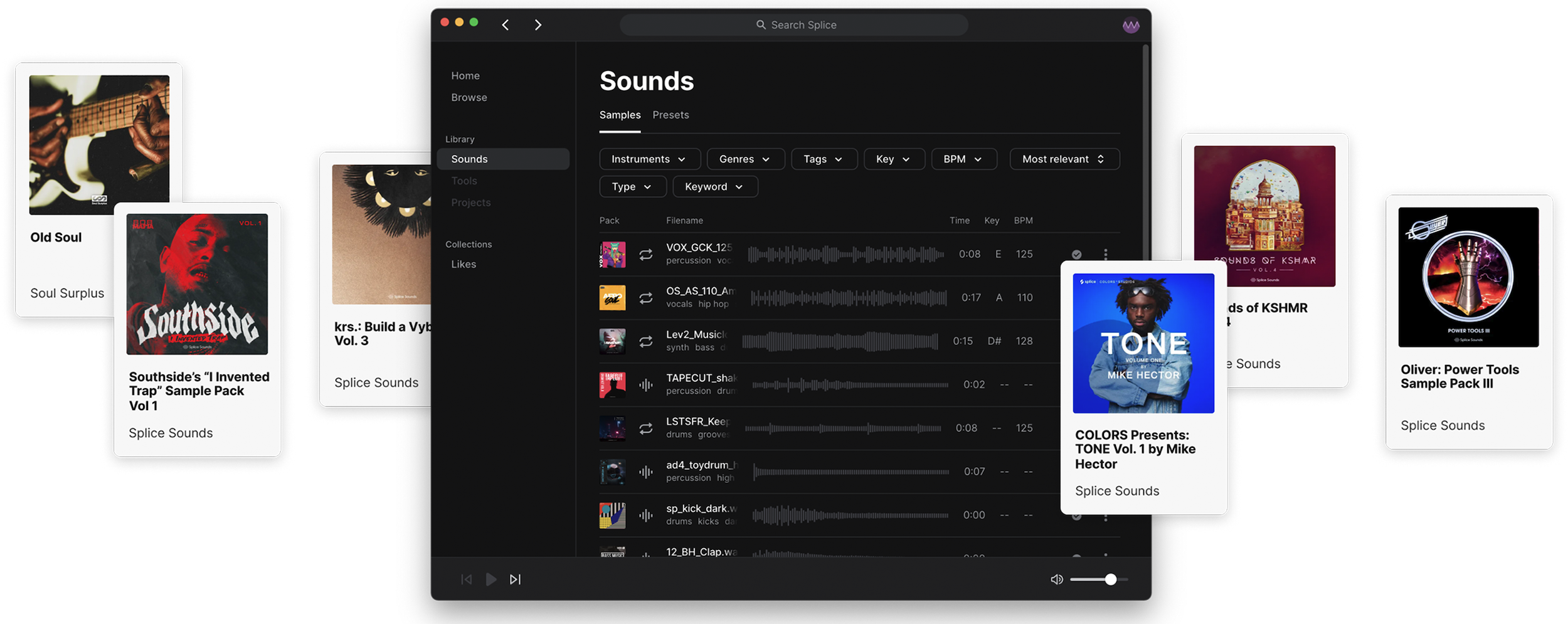Image resolution: width=1568 pixels, height=624 pixels.
Task: Click one-shot icon on ad4_toydrum row
Action: click(x=645, y=472)
